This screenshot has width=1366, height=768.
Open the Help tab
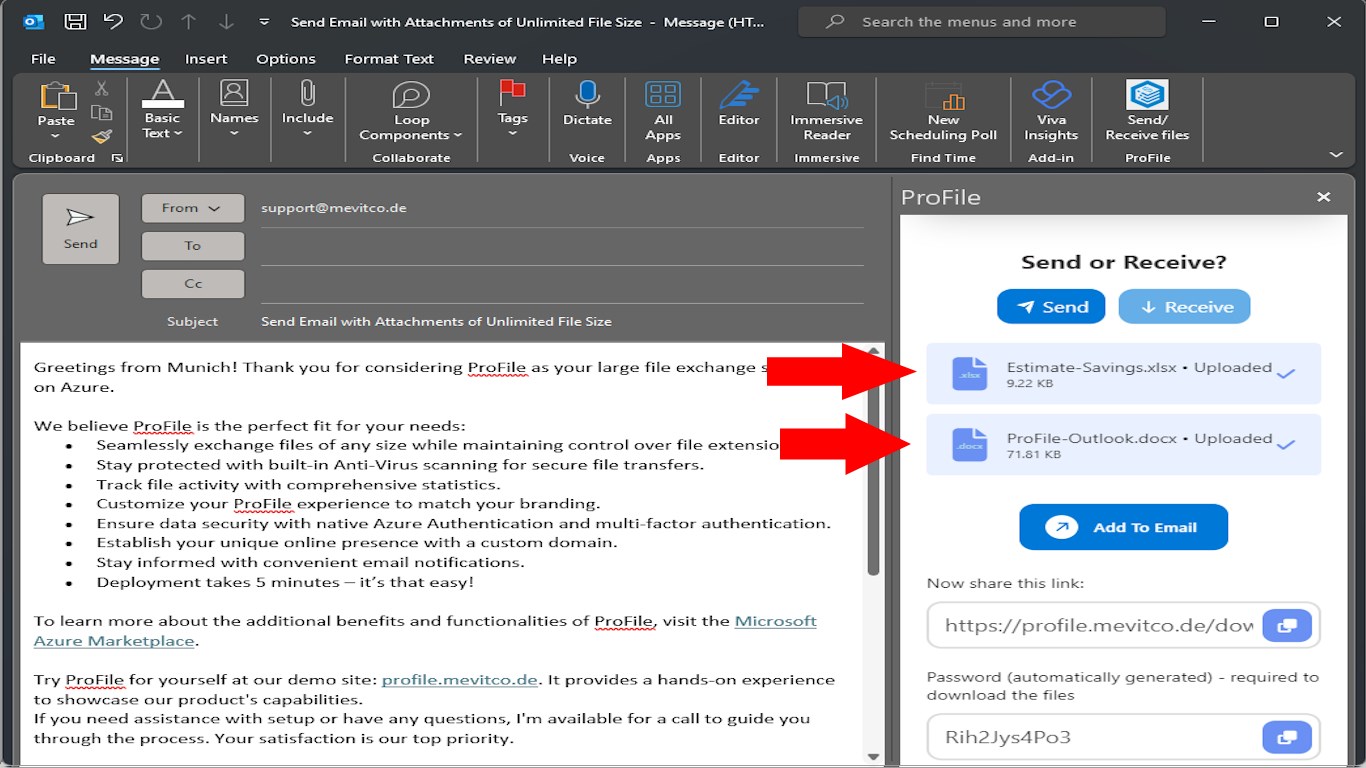point(560,59)
